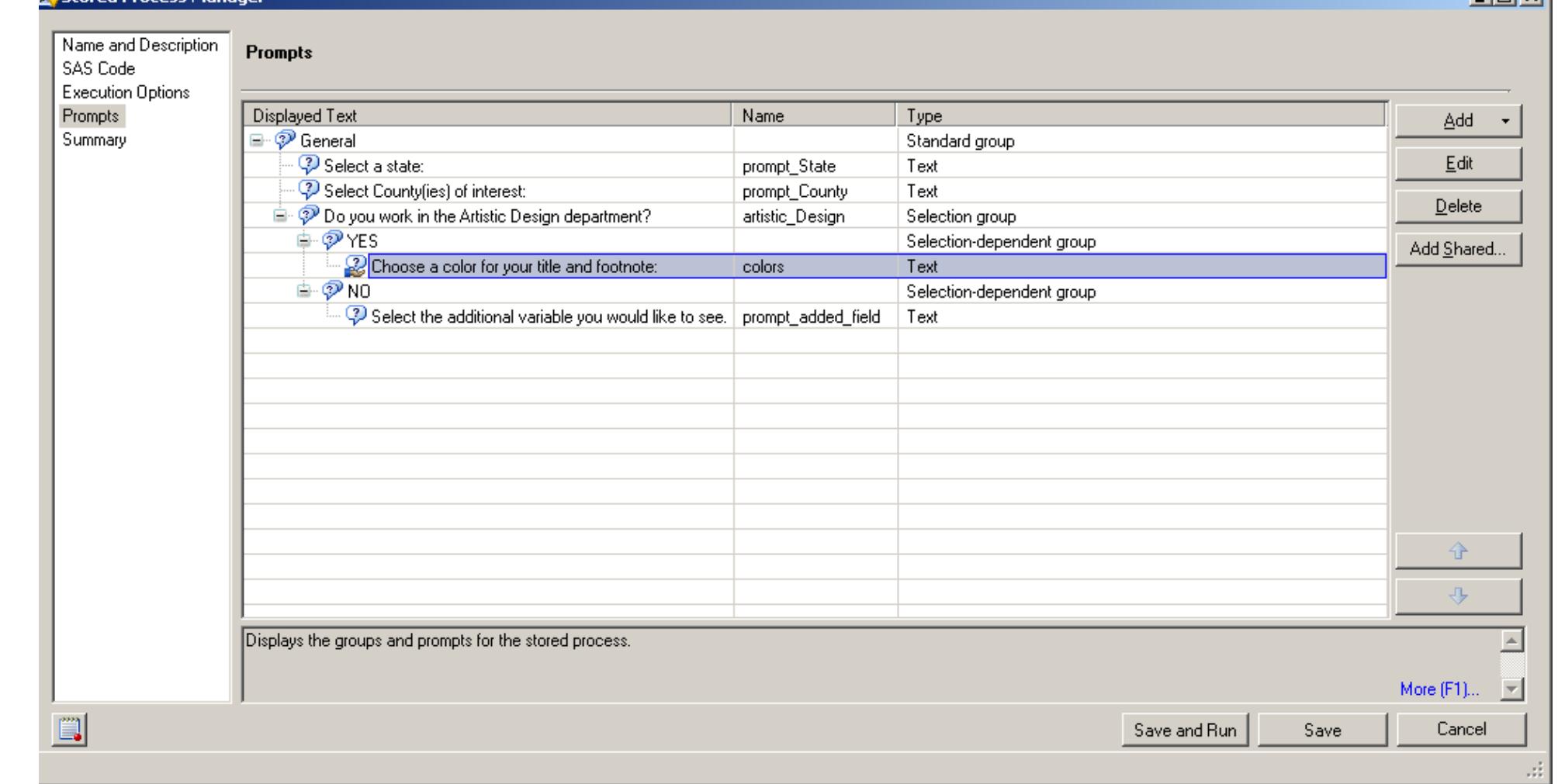Click the Add Shared... button

click(1458, 249)
